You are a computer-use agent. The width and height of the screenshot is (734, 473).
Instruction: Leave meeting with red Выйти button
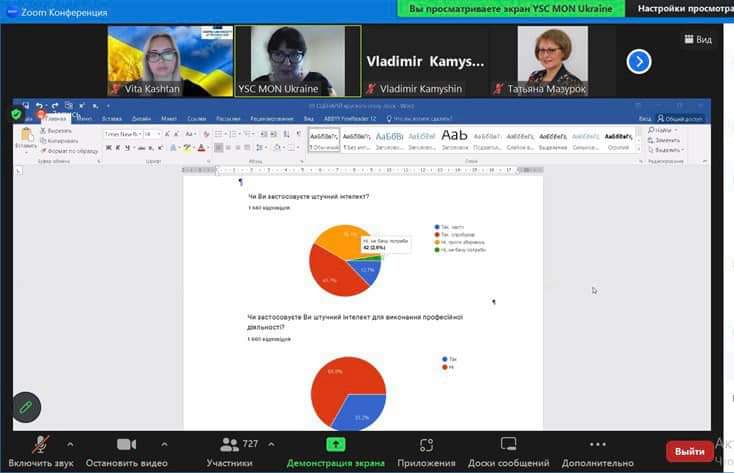pyautogui.click(x=690, y=451)
